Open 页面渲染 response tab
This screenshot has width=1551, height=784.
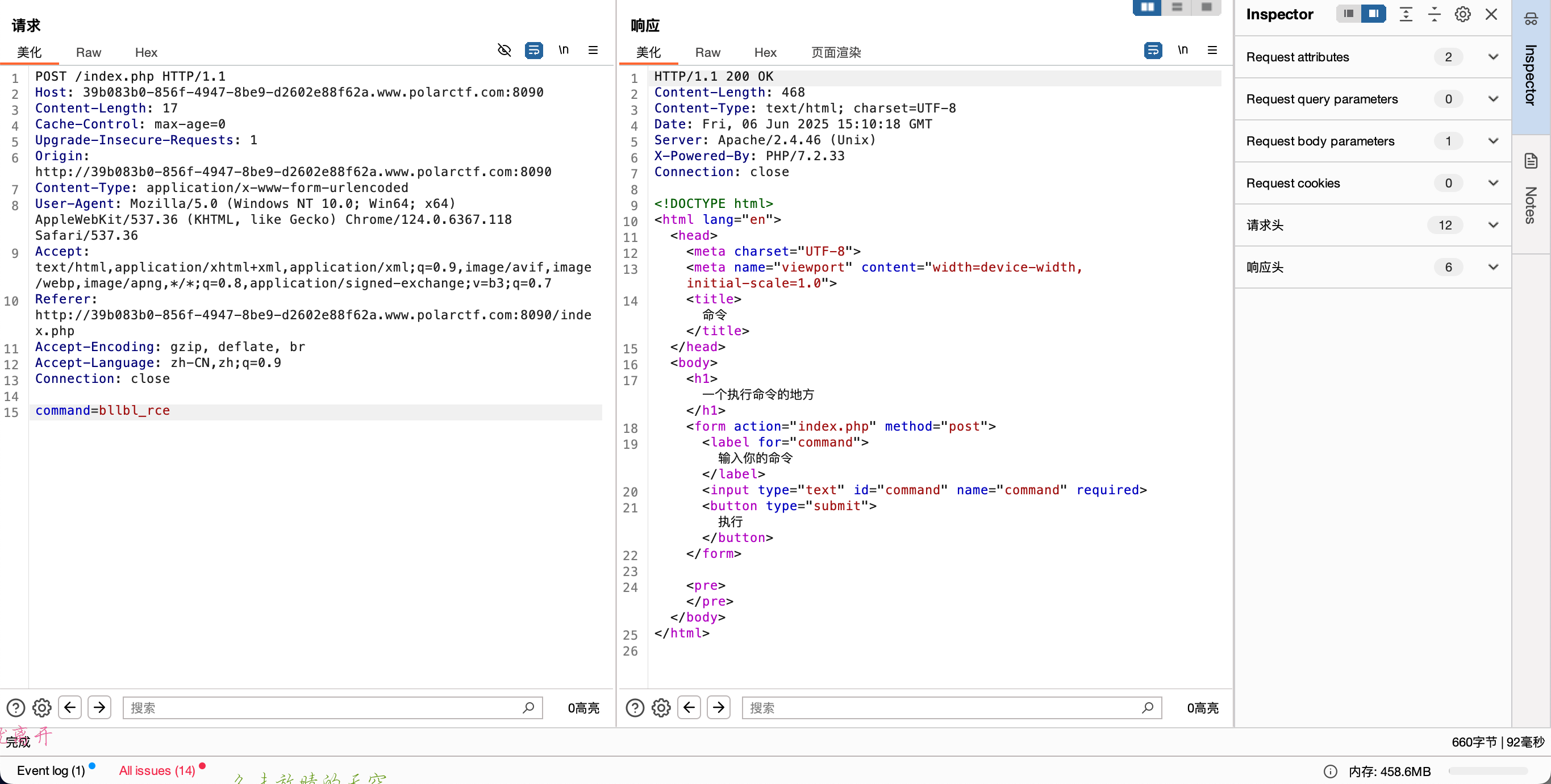click(836, 52)
